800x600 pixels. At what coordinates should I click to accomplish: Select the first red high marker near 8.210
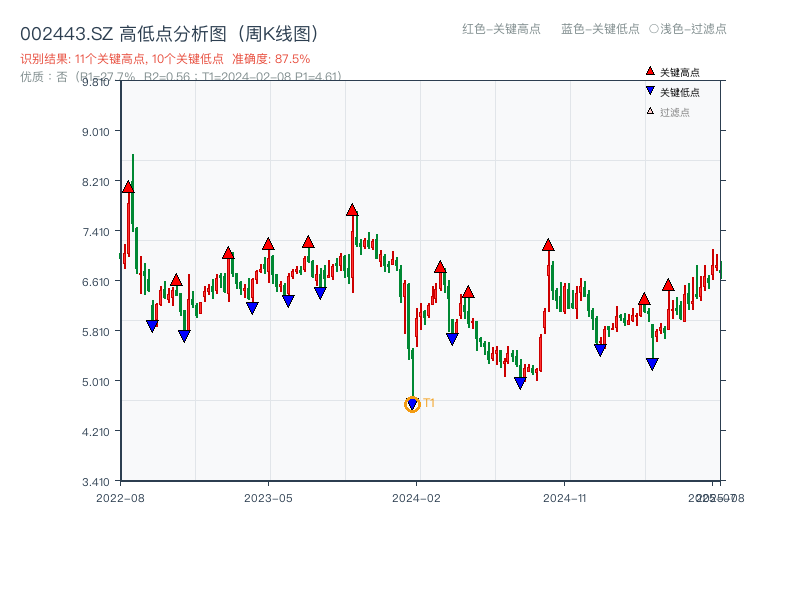(x=128, y=187)
